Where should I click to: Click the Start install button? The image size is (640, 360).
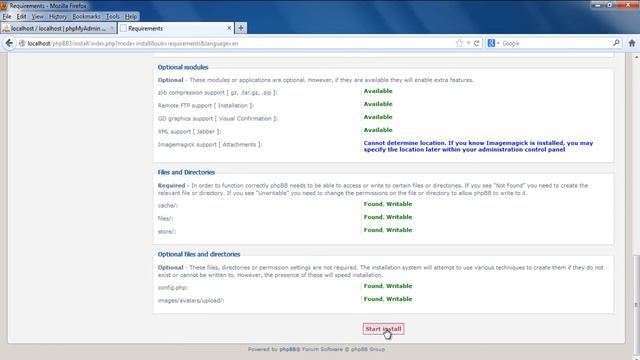point(383,329)
